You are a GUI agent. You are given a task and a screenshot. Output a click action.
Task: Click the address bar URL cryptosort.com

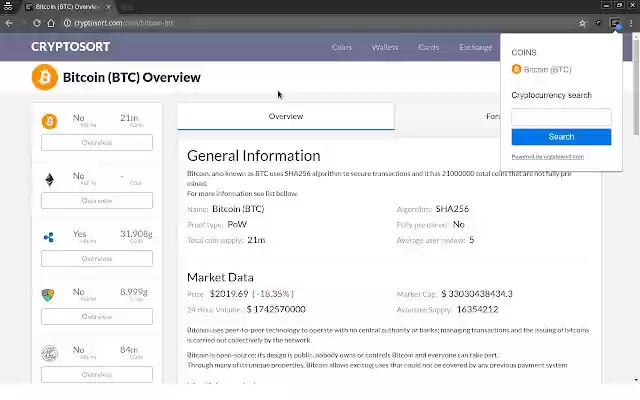124,23
